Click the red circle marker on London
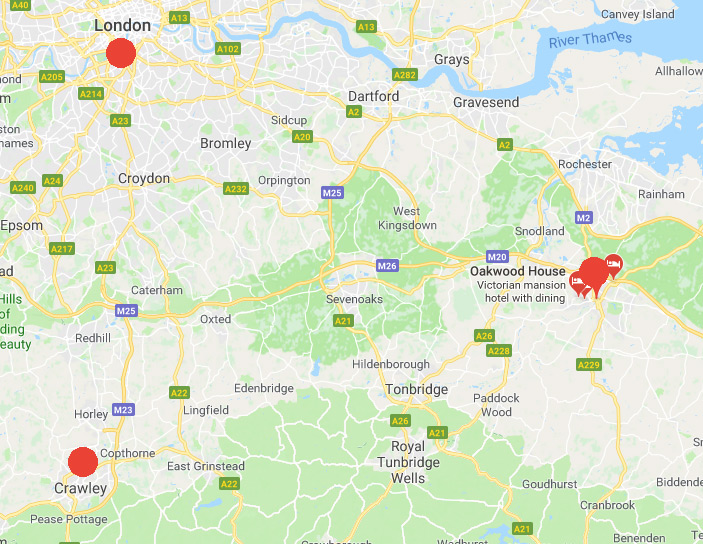 pyautogui.click(x=121, y=53)
